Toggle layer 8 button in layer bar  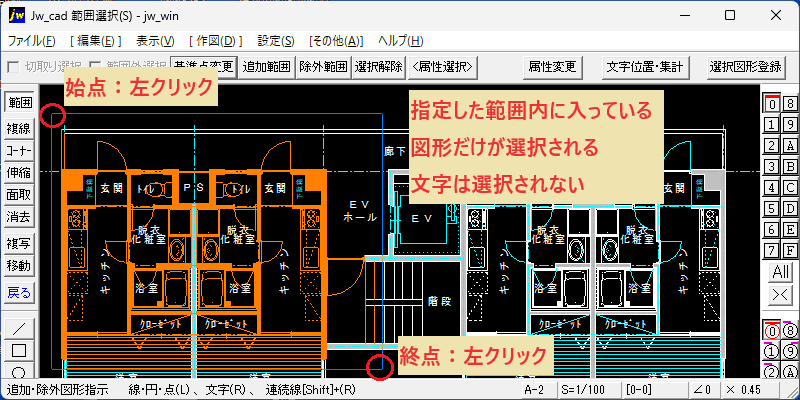(x=790, y=104)
